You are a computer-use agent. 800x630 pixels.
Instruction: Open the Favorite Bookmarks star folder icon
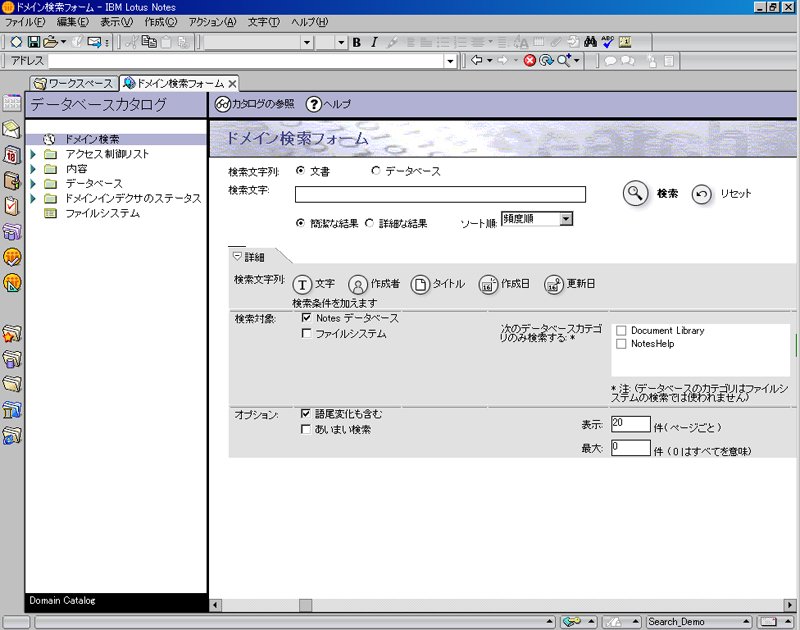[x=12, y=334]
